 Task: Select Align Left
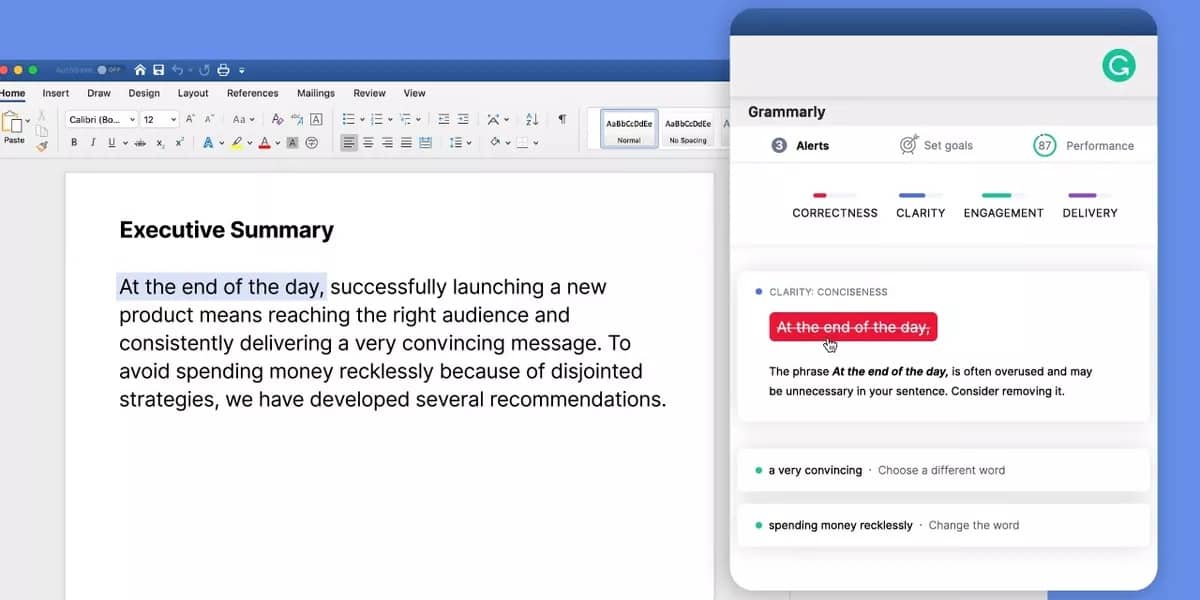point(349,142)
